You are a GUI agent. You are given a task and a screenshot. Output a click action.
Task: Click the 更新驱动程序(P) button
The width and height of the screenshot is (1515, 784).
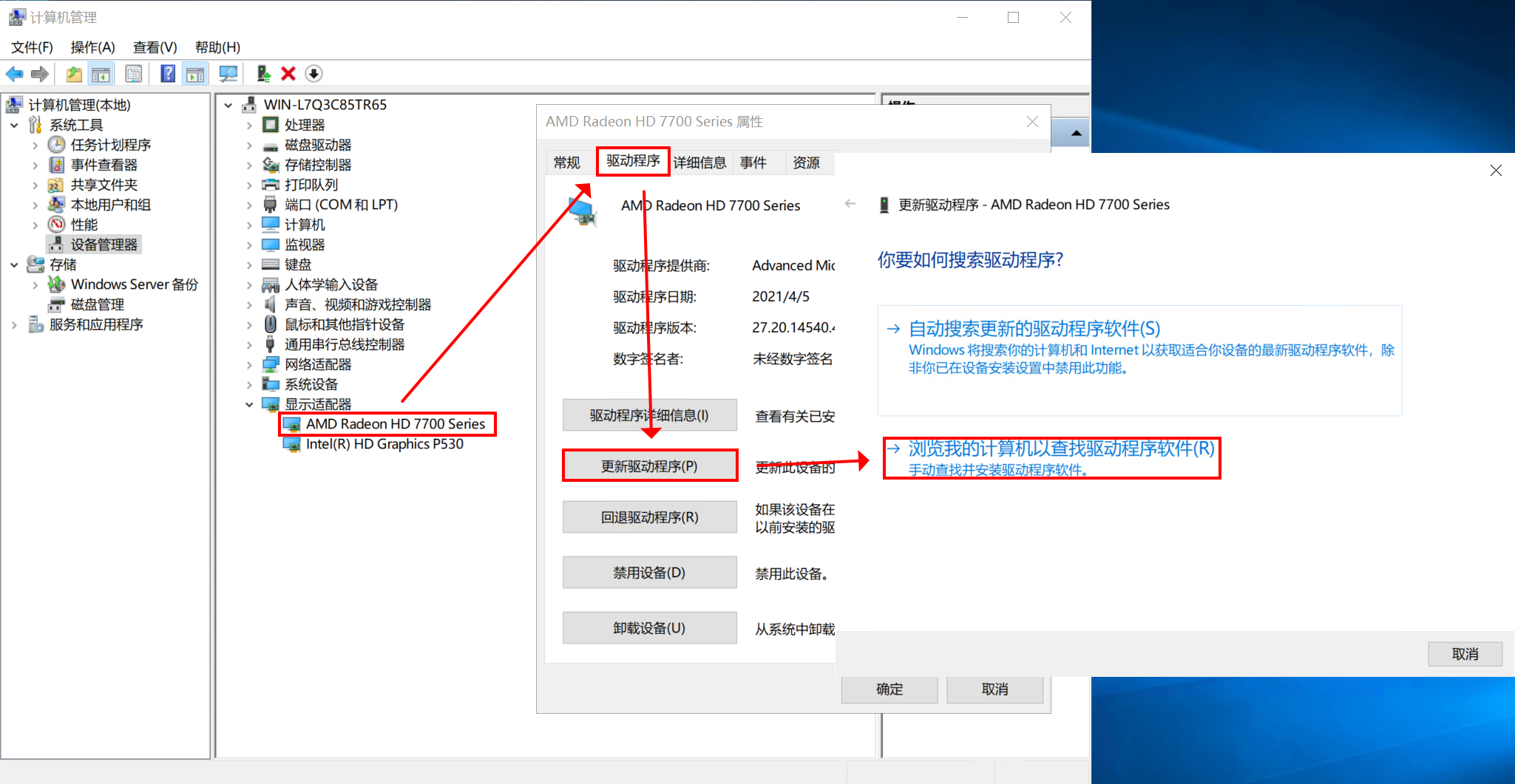[649, 466]
